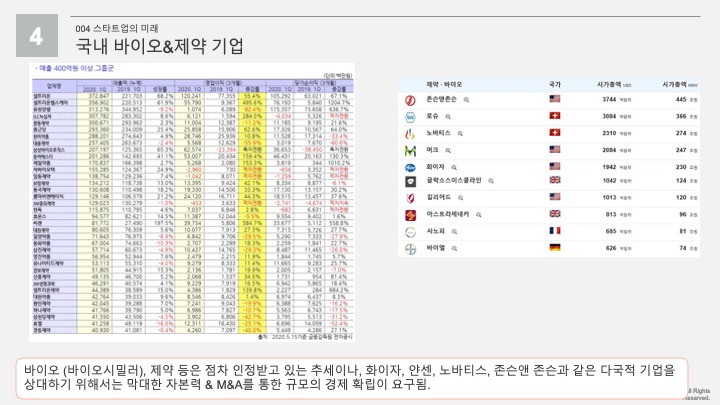
Task: Click the US flag in the 길리어드 row
Action: coord(555,197)
